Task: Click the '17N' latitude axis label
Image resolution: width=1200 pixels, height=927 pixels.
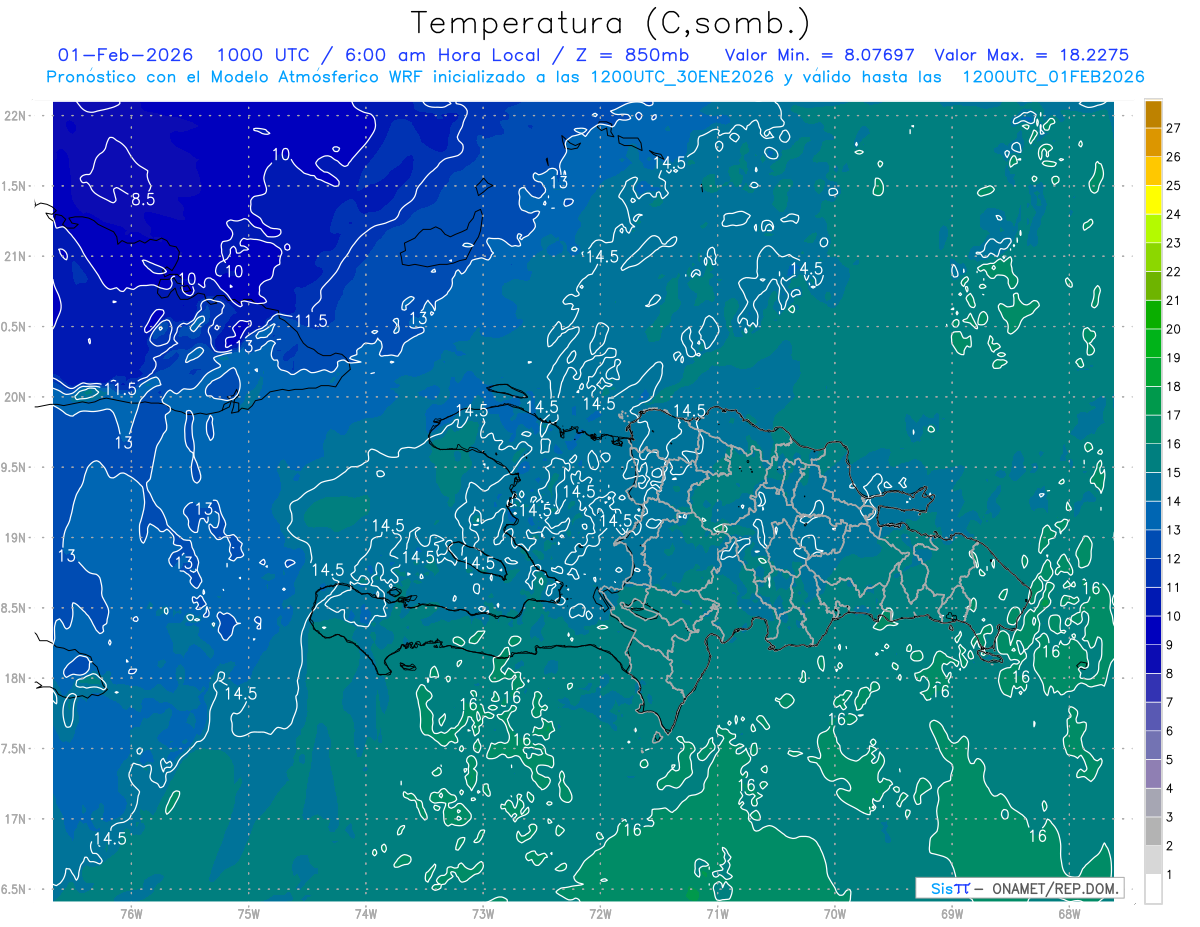Action: tap(17, 819)
